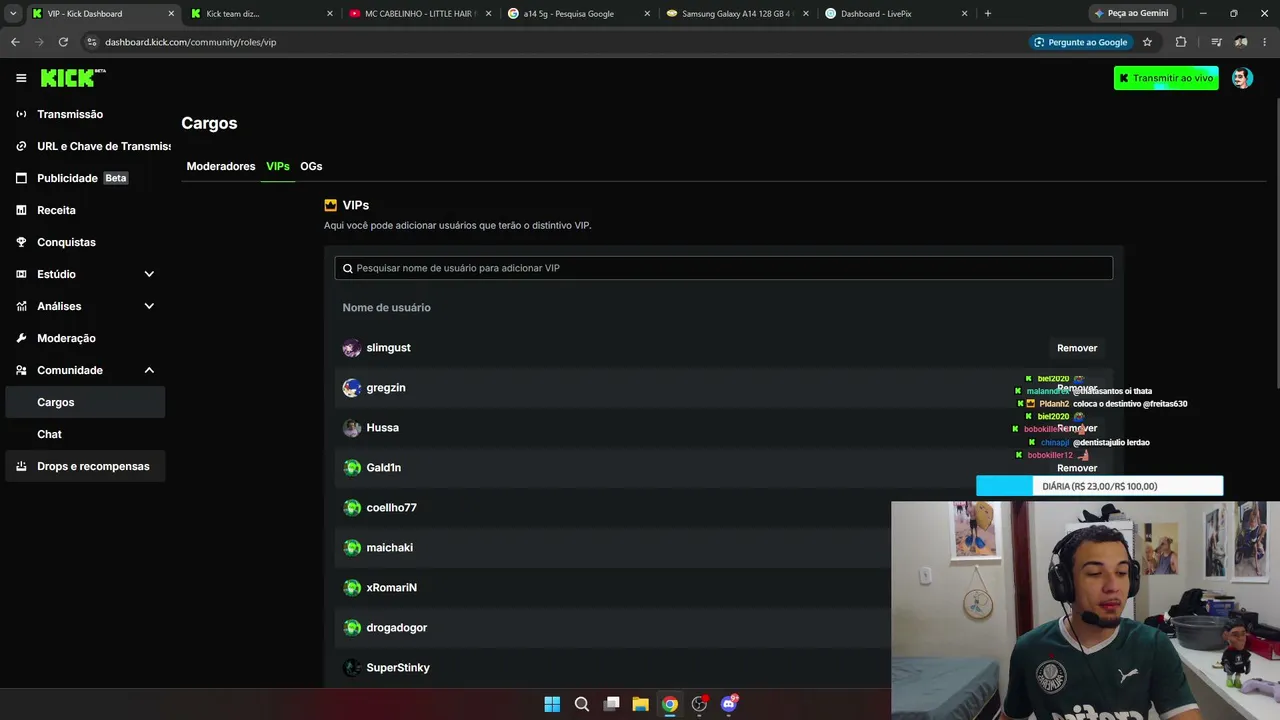Open the profile avatar at top right
Screen dimensions: 1280x720
pyautogui.click(x=1242, y=78)
